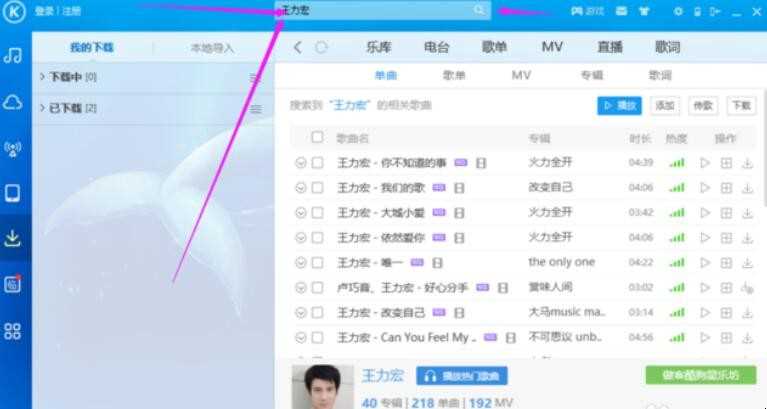Open the mobile device sidebar icon

(13, 194)
